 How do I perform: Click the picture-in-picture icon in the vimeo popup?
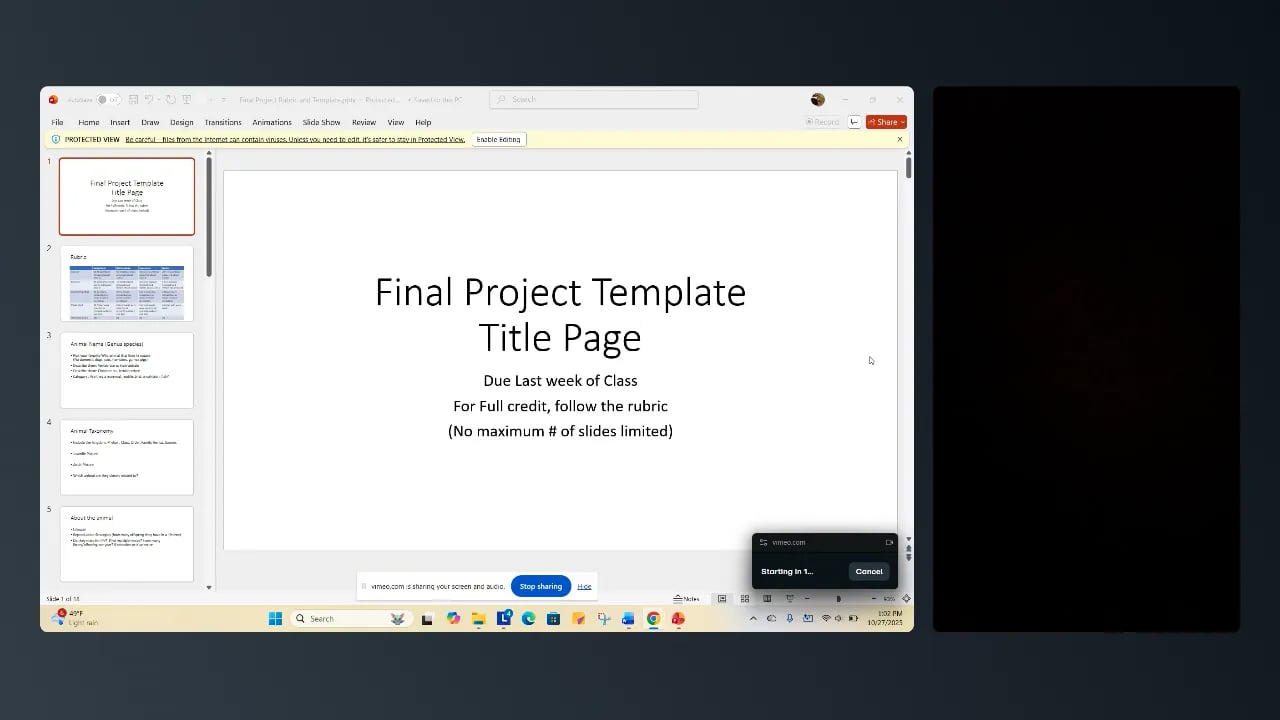[889, 543]
